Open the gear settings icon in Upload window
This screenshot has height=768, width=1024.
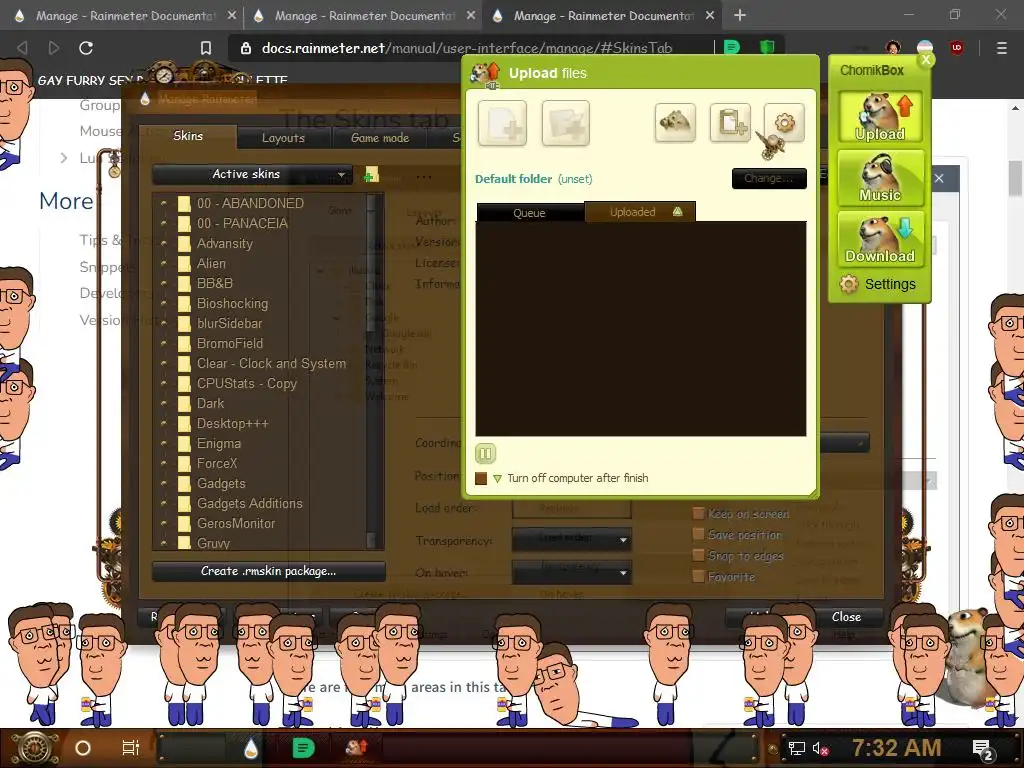[784, 122]
